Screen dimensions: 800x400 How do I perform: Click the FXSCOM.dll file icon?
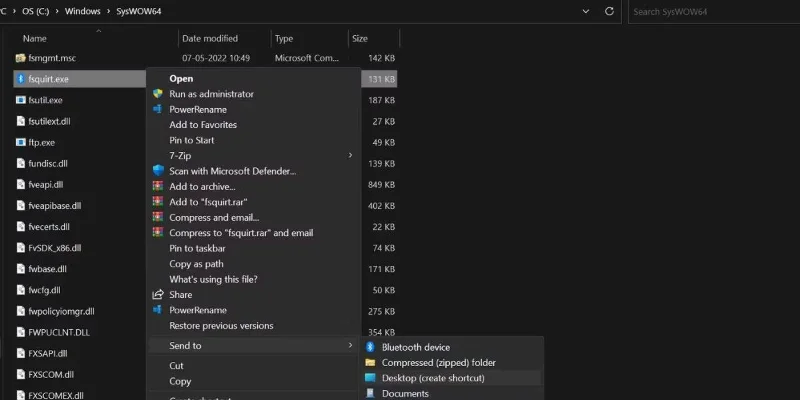click(x=20, y=374)
